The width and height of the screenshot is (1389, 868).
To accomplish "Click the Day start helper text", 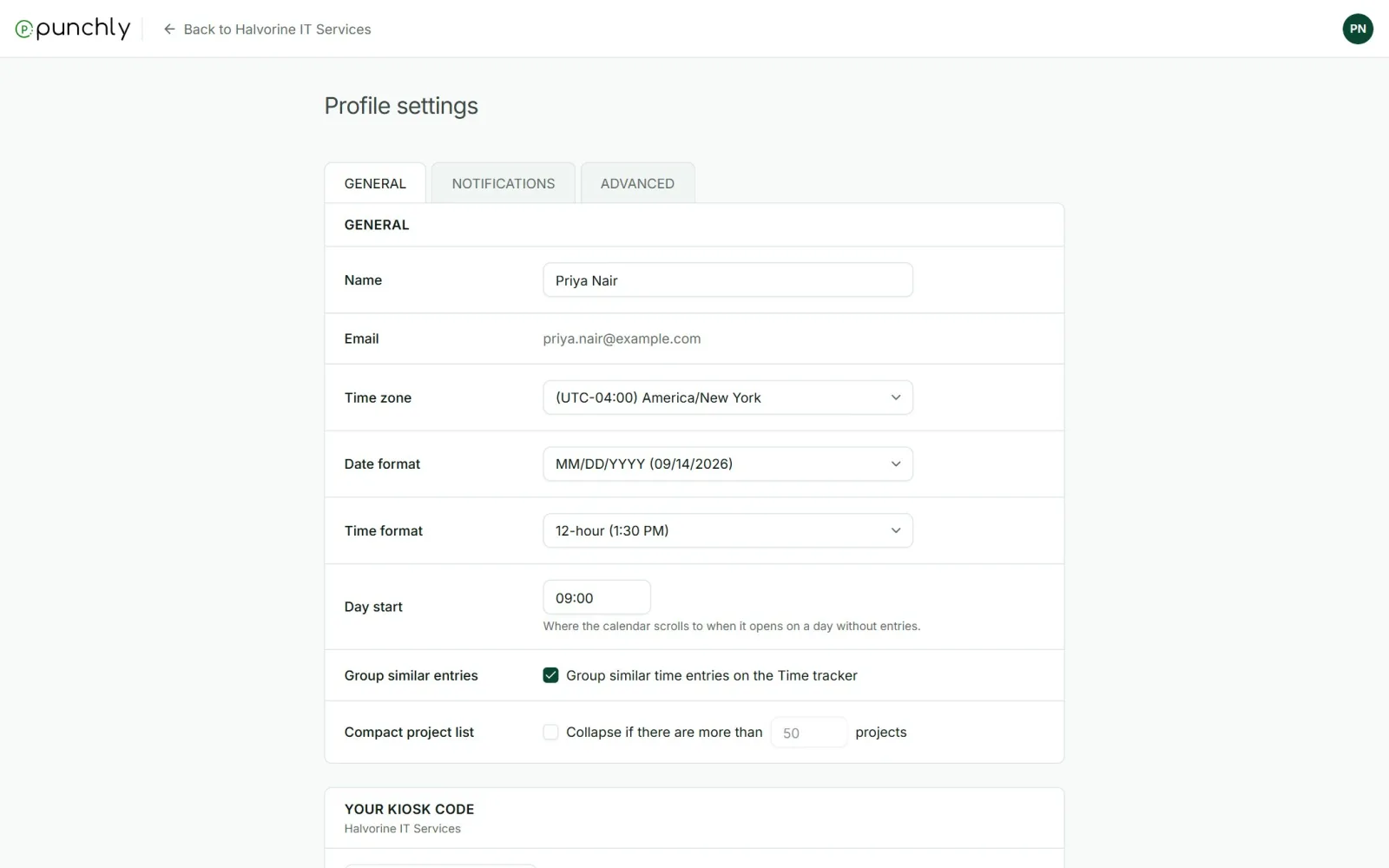I will tap(732, 626).
